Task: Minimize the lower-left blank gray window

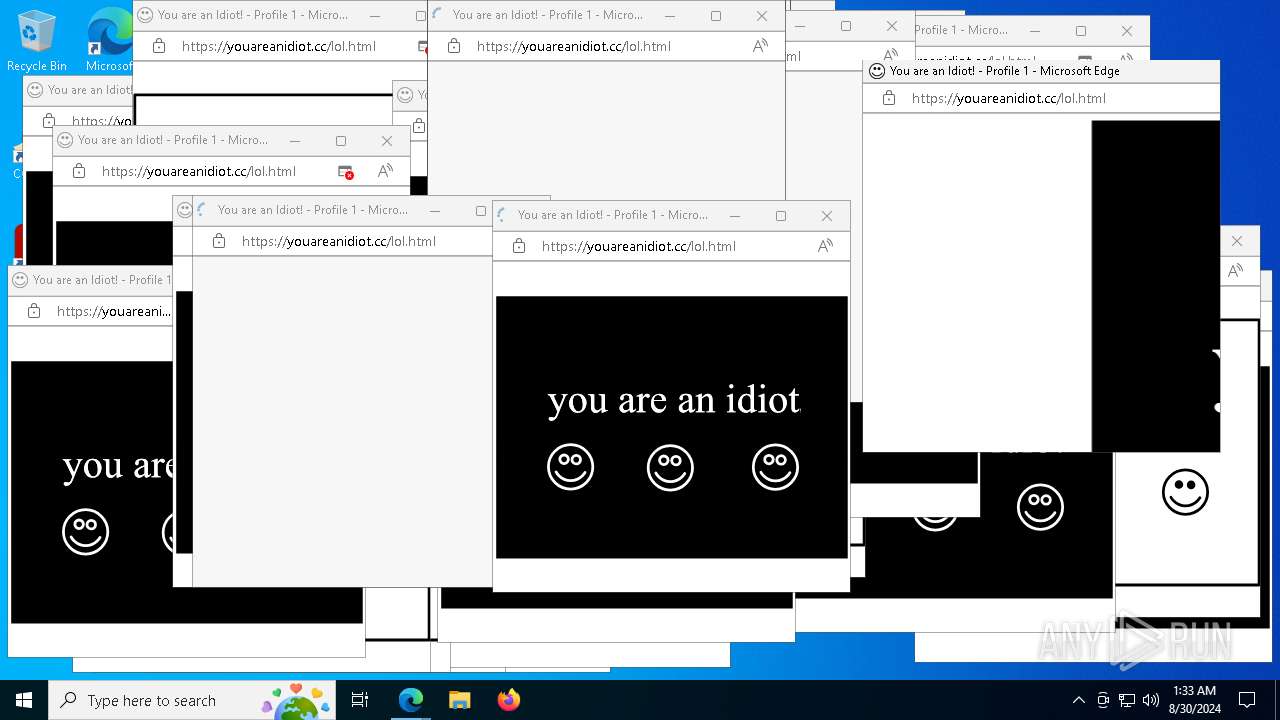Action: point(434,211)
